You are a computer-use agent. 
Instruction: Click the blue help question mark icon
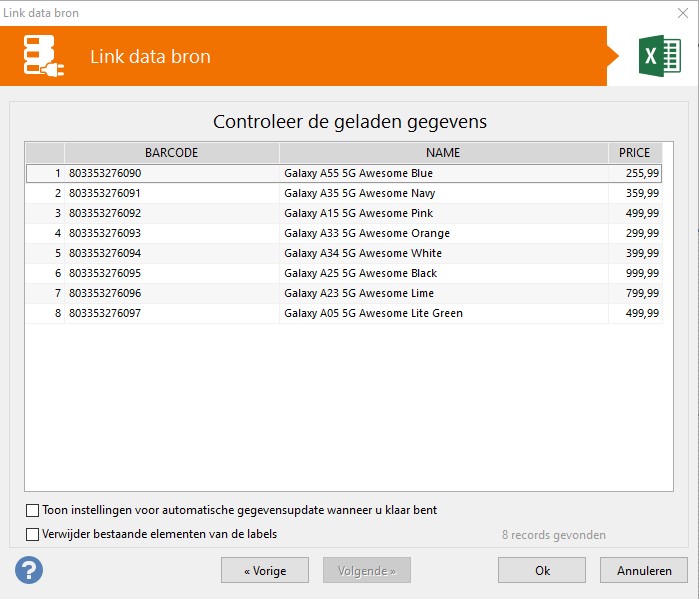(29, 570)
